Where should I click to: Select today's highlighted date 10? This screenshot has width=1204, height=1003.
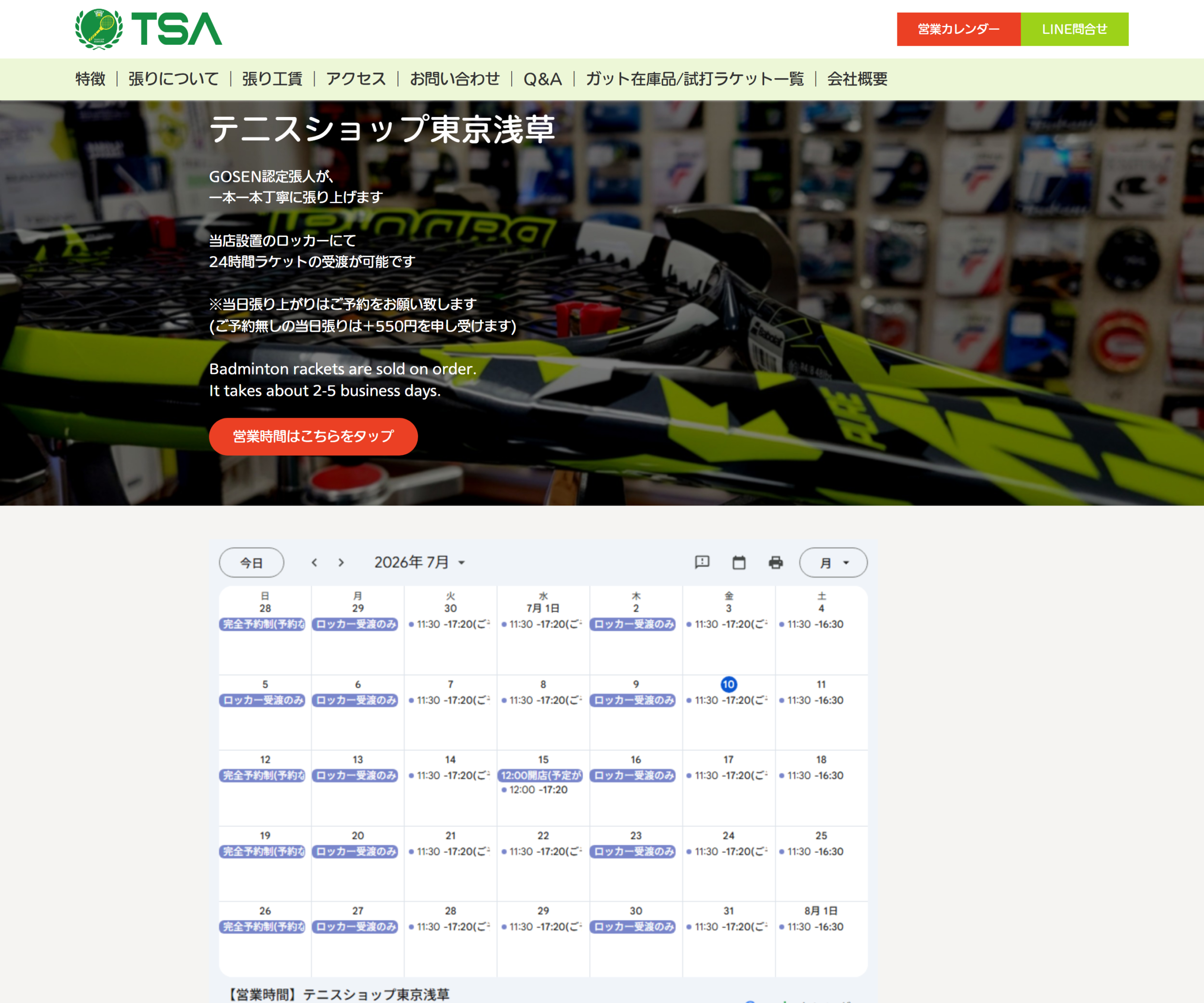click(x=728, y=684)
